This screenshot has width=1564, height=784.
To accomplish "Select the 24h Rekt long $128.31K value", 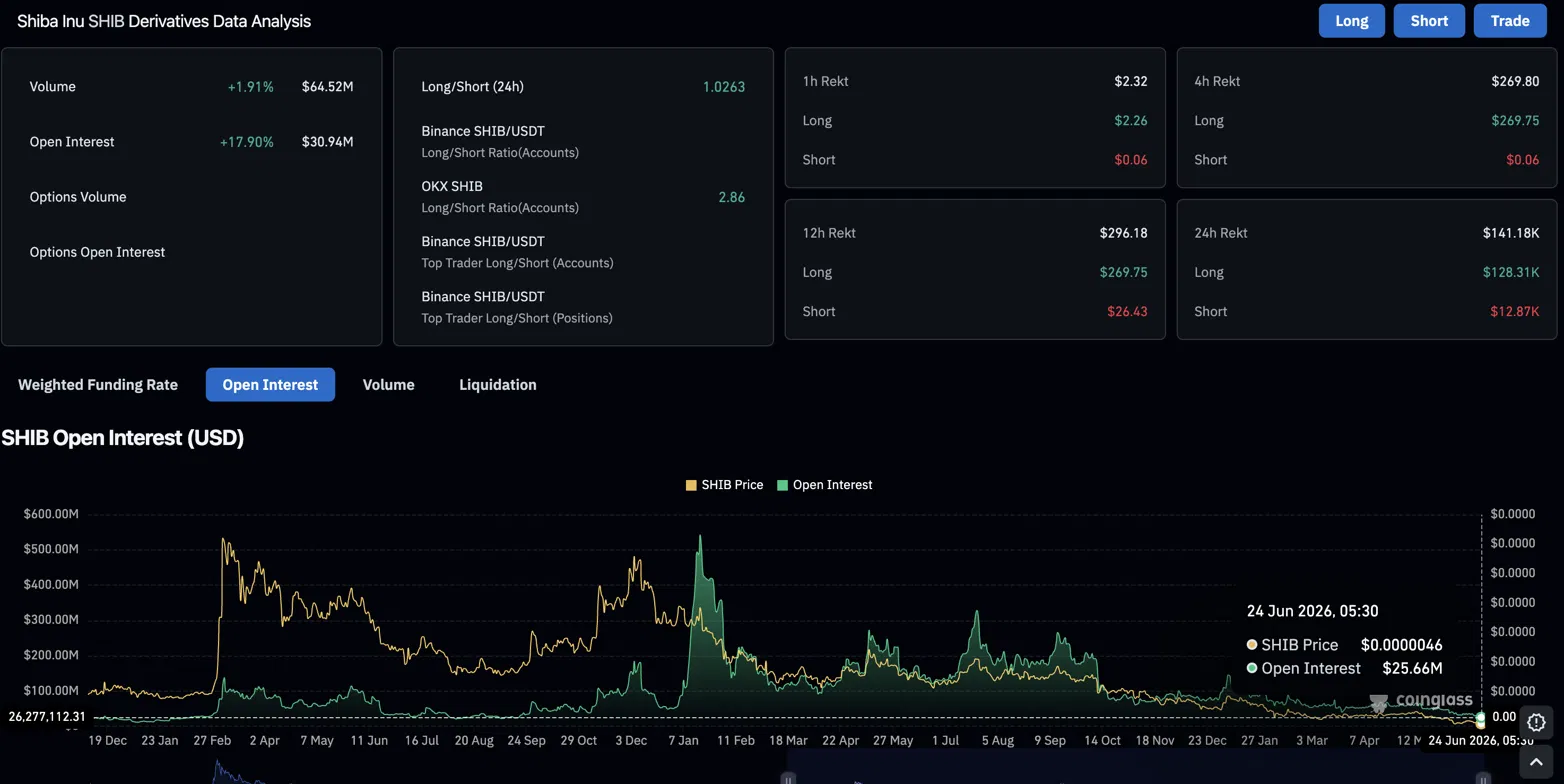I will click(1511, 272).
